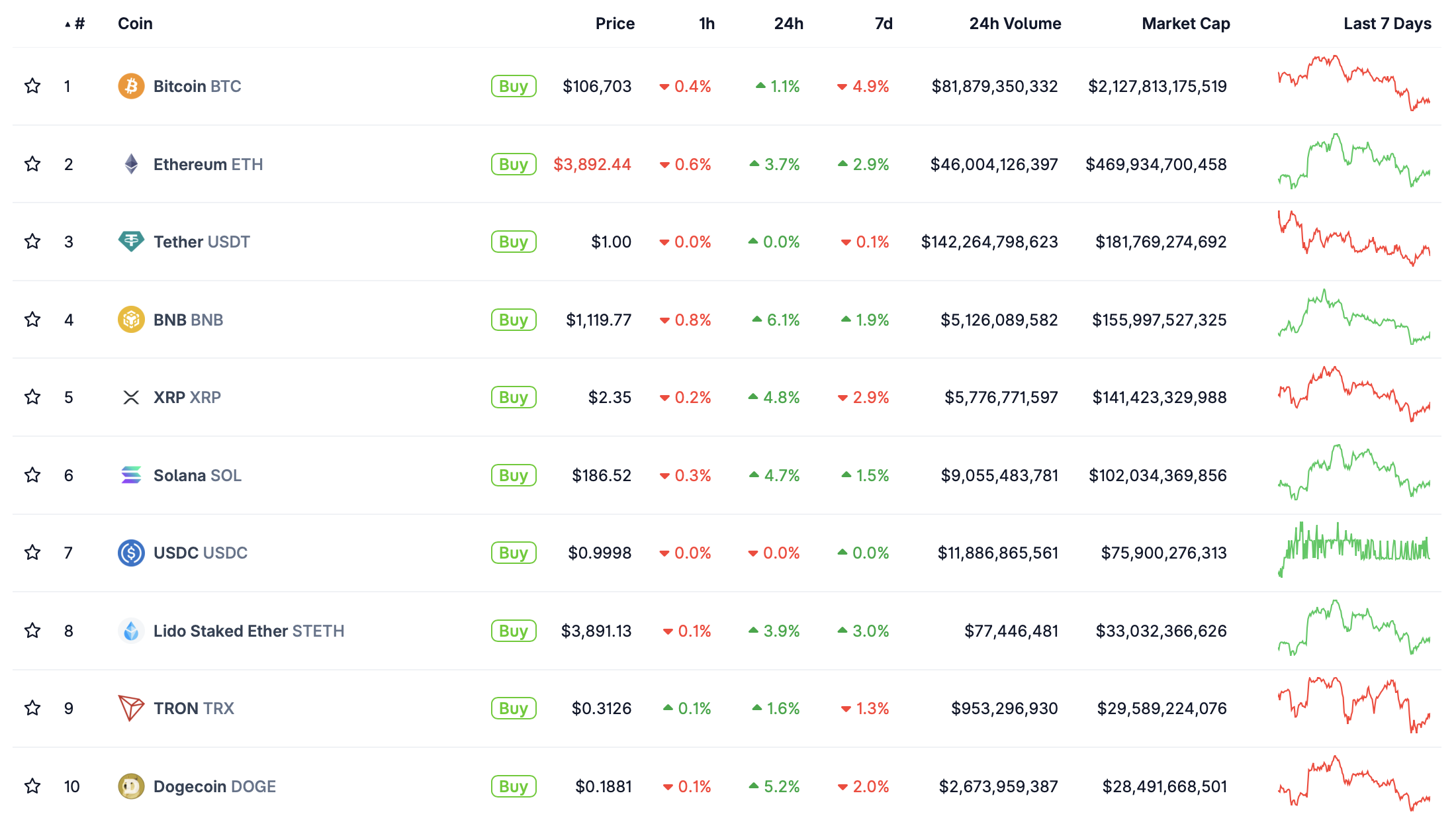Click the Solana logo icon

point(131,475)
